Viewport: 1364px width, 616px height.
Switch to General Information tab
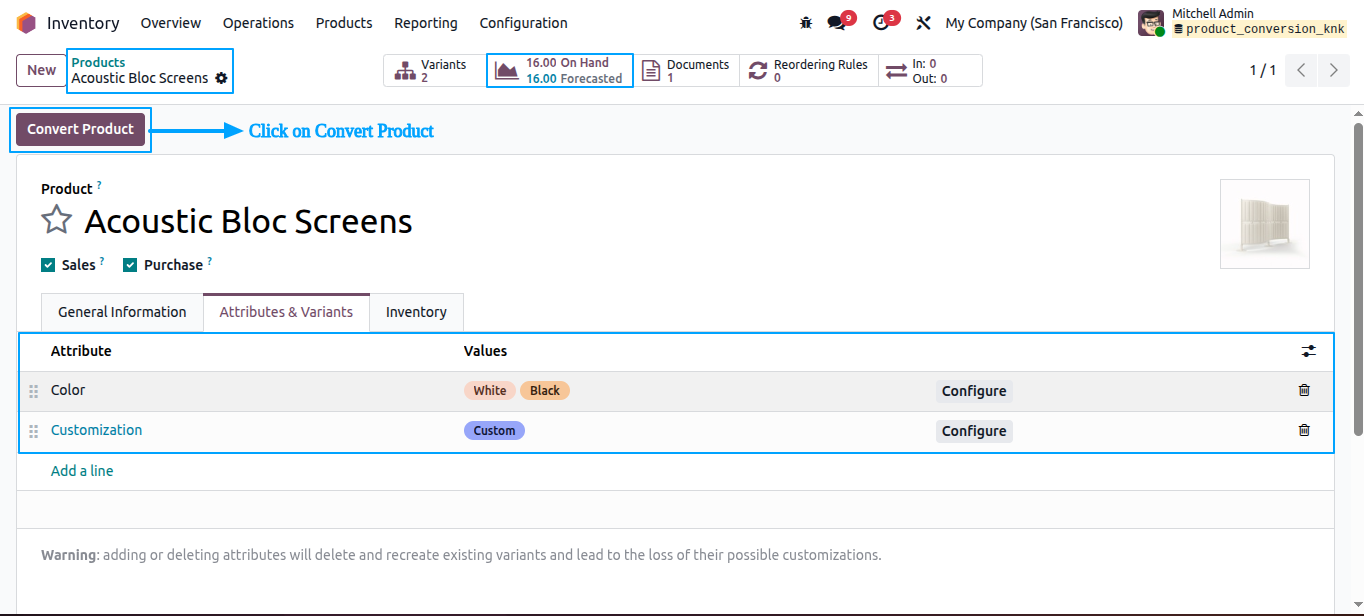click(122, 312)
